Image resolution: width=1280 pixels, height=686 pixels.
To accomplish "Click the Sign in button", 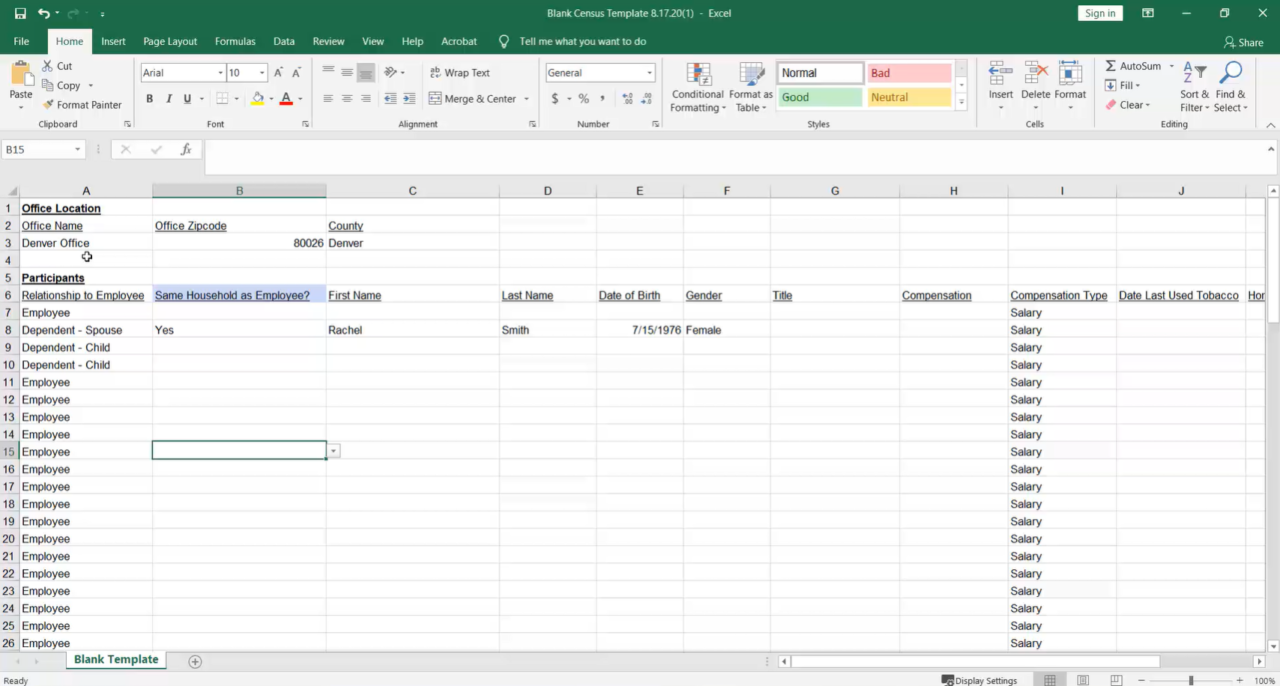I will pos(1100,13).
